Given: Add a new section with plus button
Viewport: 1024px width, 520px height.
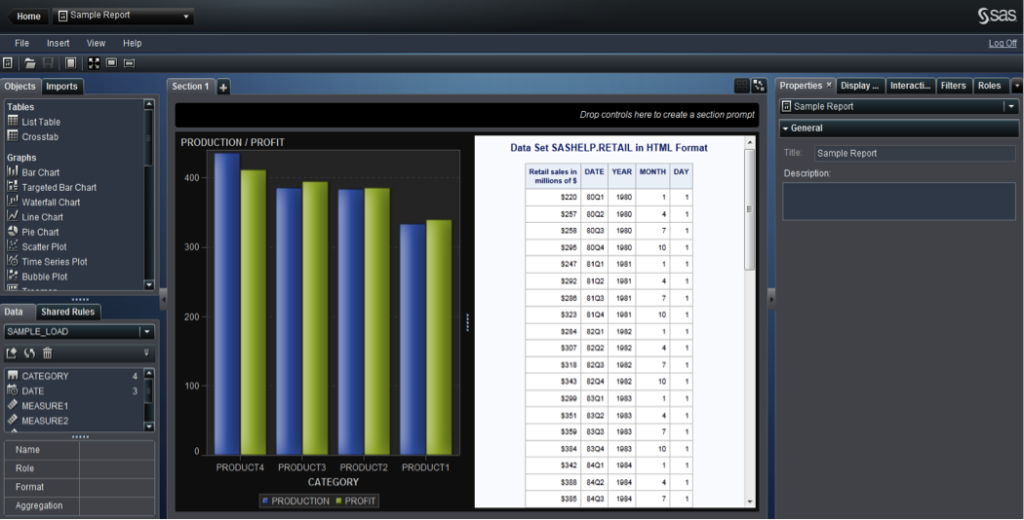Looking at the screenshot, I should pyautogui.click(x=223, y=87).
